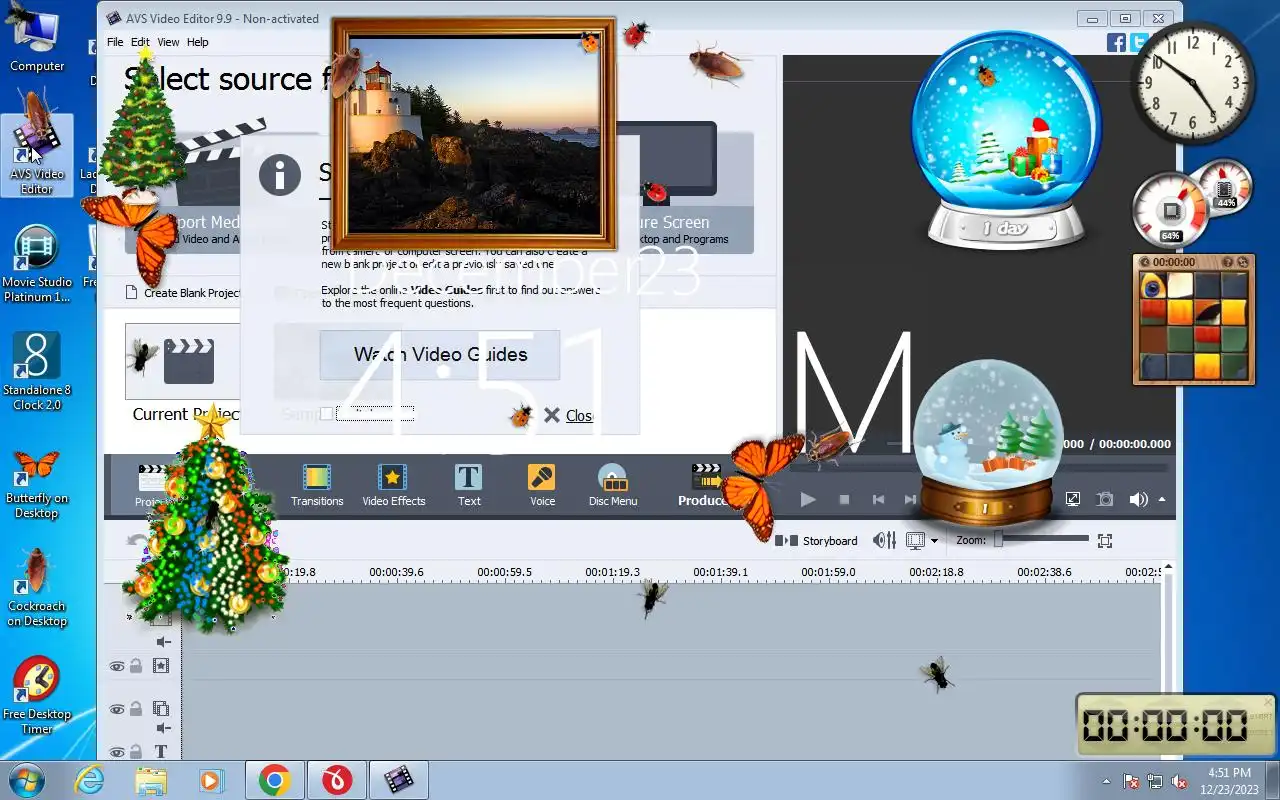Switch preview to full screen
Image resolution: width=1280 pixels, height=800 pixels.
click(1072, 499)
